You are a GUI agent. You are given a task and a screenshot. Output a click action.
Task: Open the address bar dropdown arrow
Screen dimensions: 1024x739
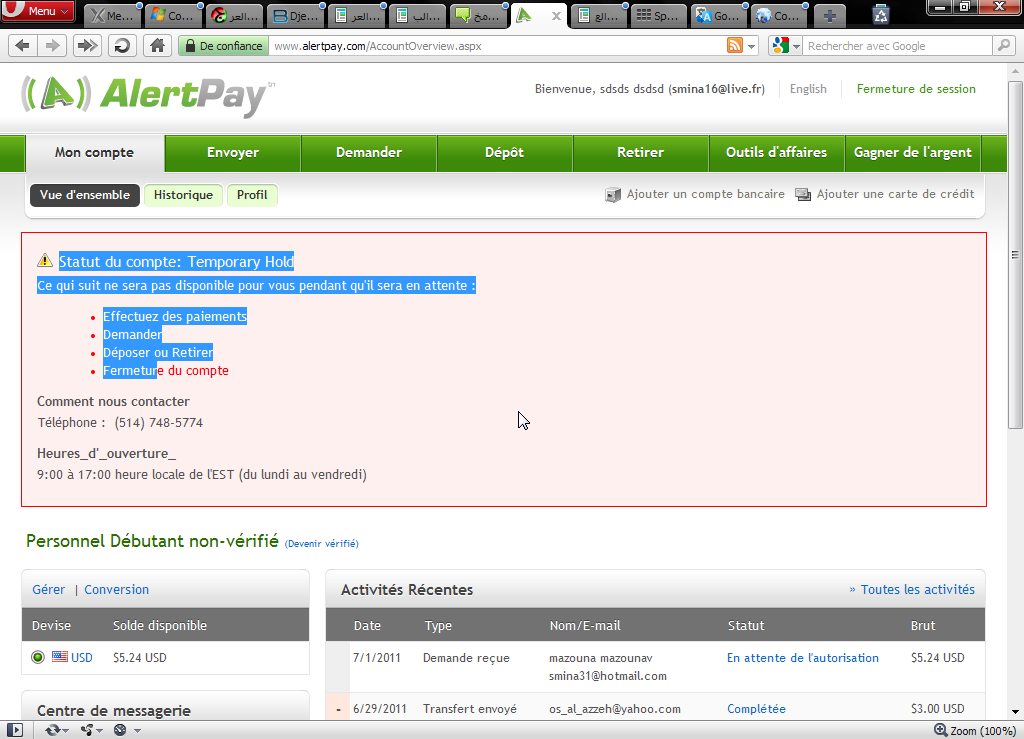[x=752, y=46]
